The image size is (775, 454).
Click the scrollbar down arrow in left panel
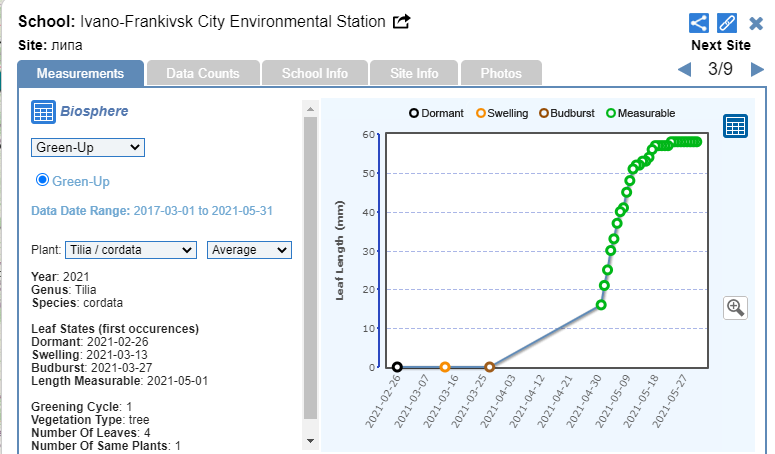point(310,441)
